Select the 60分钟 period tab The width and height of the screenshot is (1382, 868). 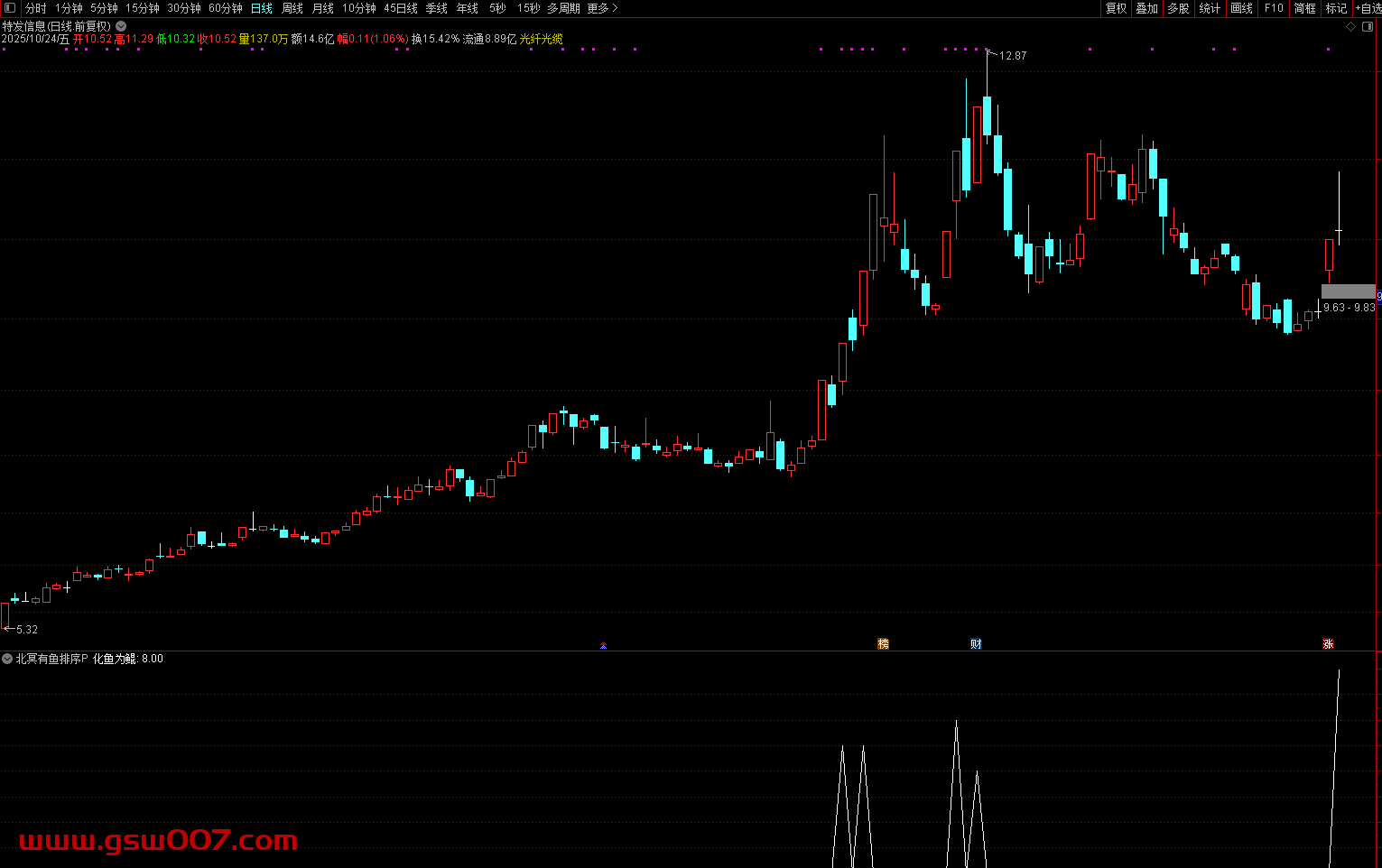tap(226, 8)
